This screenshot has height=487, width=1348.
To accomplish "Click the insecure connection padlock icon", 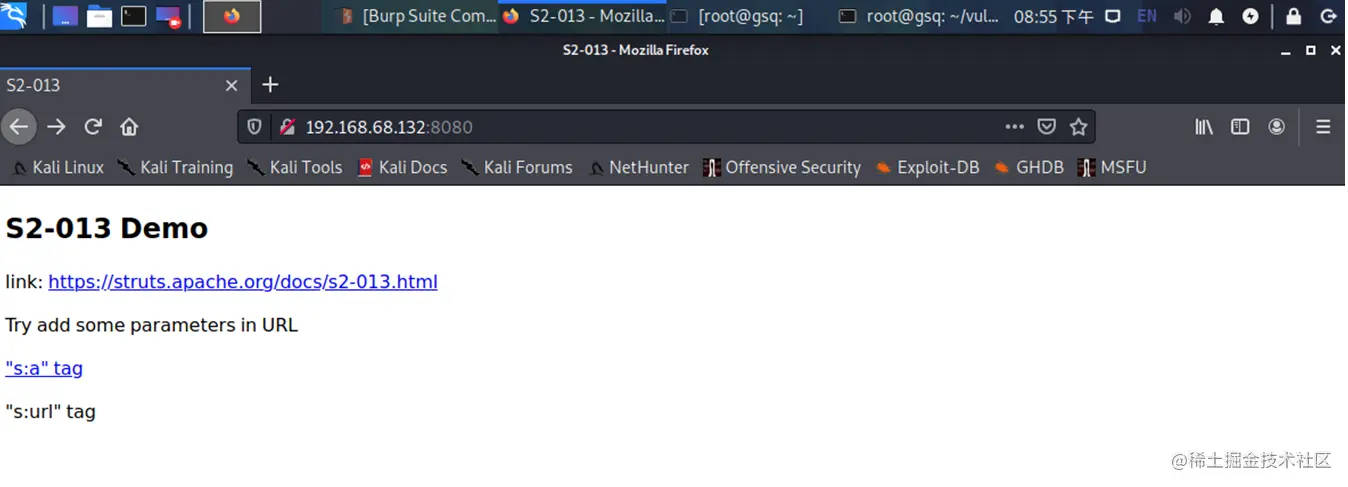I will pos(287,127).
